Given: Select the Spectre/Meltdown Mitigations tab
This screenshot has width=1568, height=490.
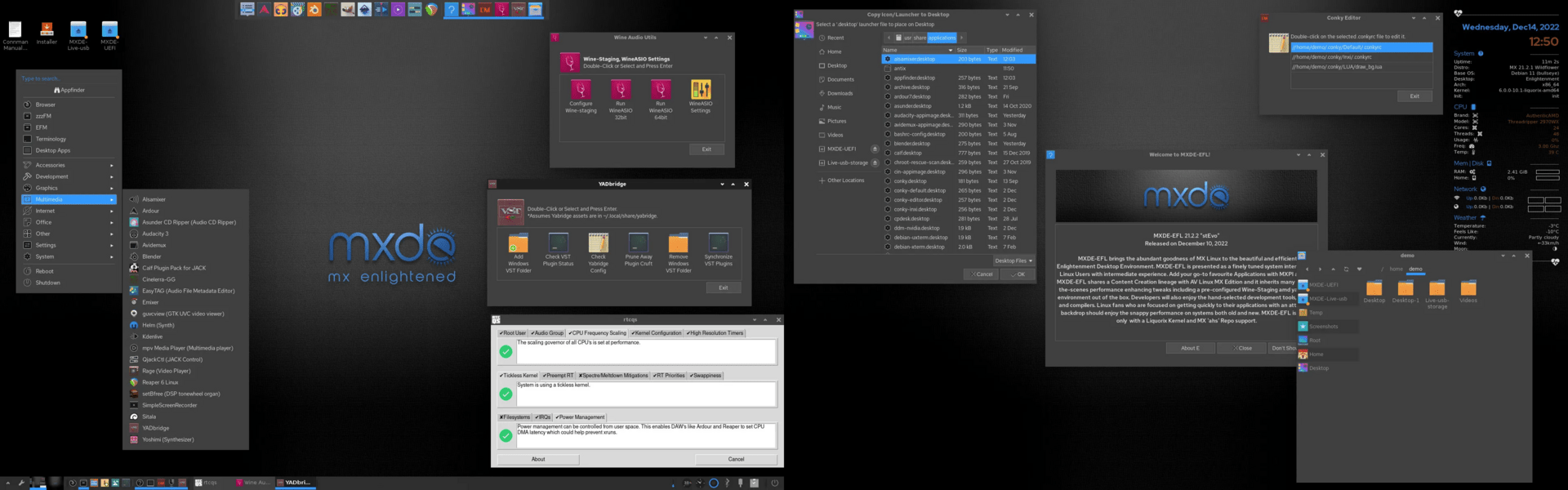Looking at the screenshot, I should (x=612, y=376).
